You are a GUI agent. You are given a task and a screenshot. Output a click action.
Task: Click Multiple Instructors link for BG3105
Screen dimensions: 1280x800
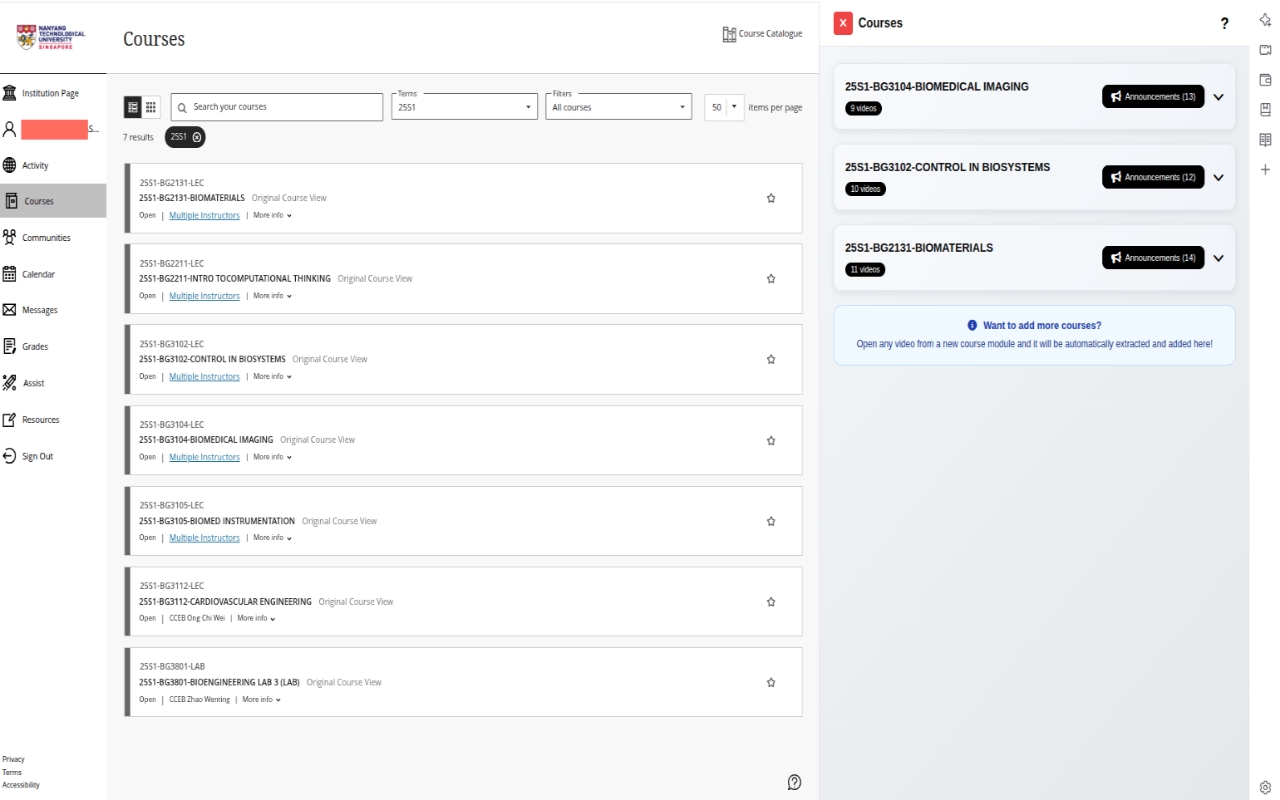point(204,538)
